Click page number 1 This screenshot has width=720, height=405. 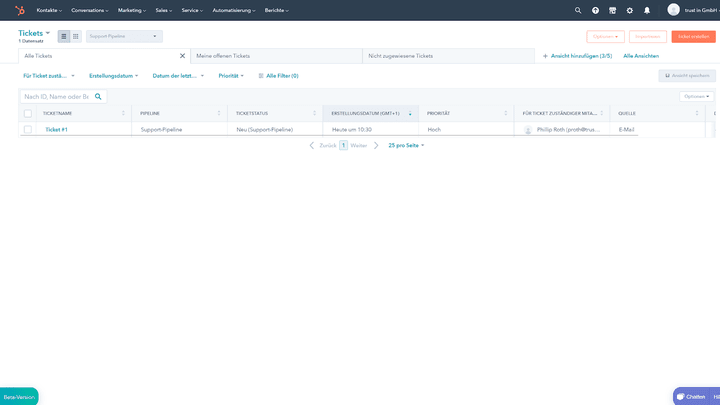point(343,146)
